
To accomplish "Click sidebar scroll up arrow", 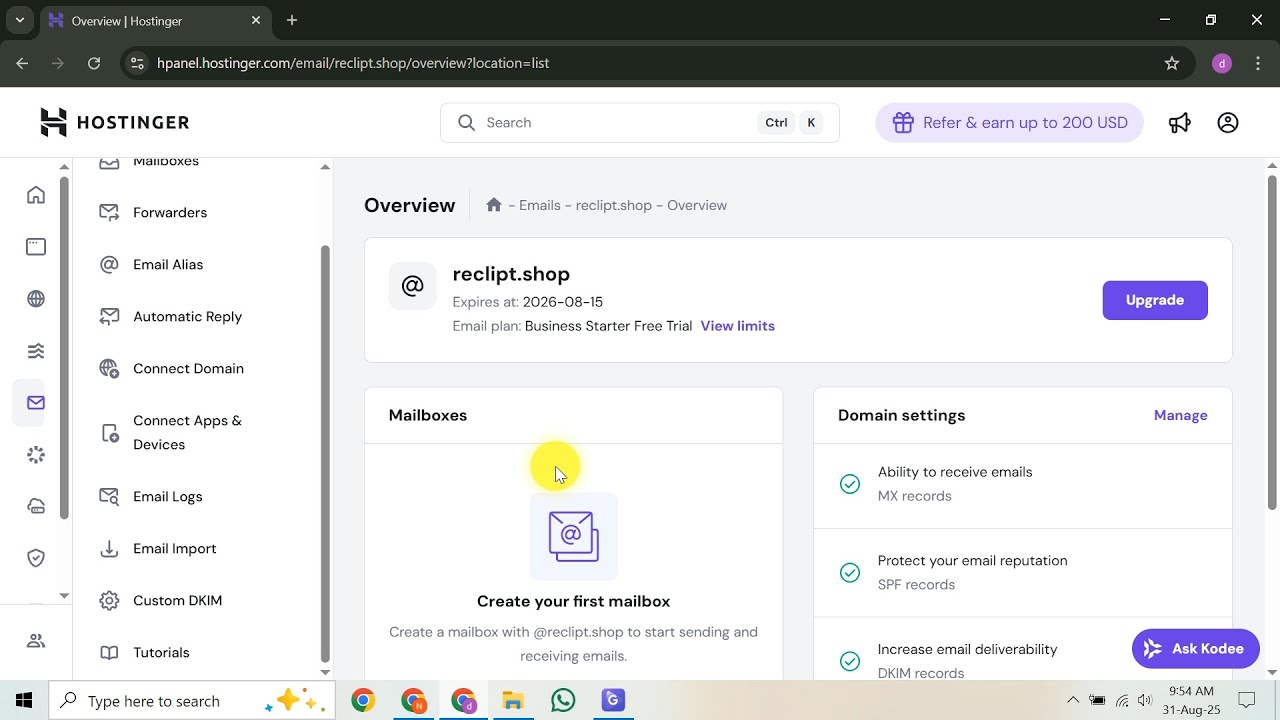I will tap(325, 167).
